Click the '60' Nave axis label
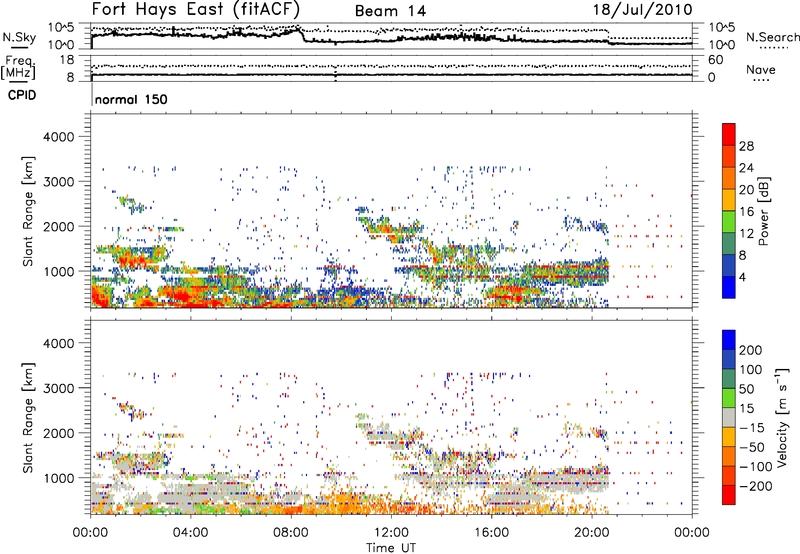 (715, 60)
